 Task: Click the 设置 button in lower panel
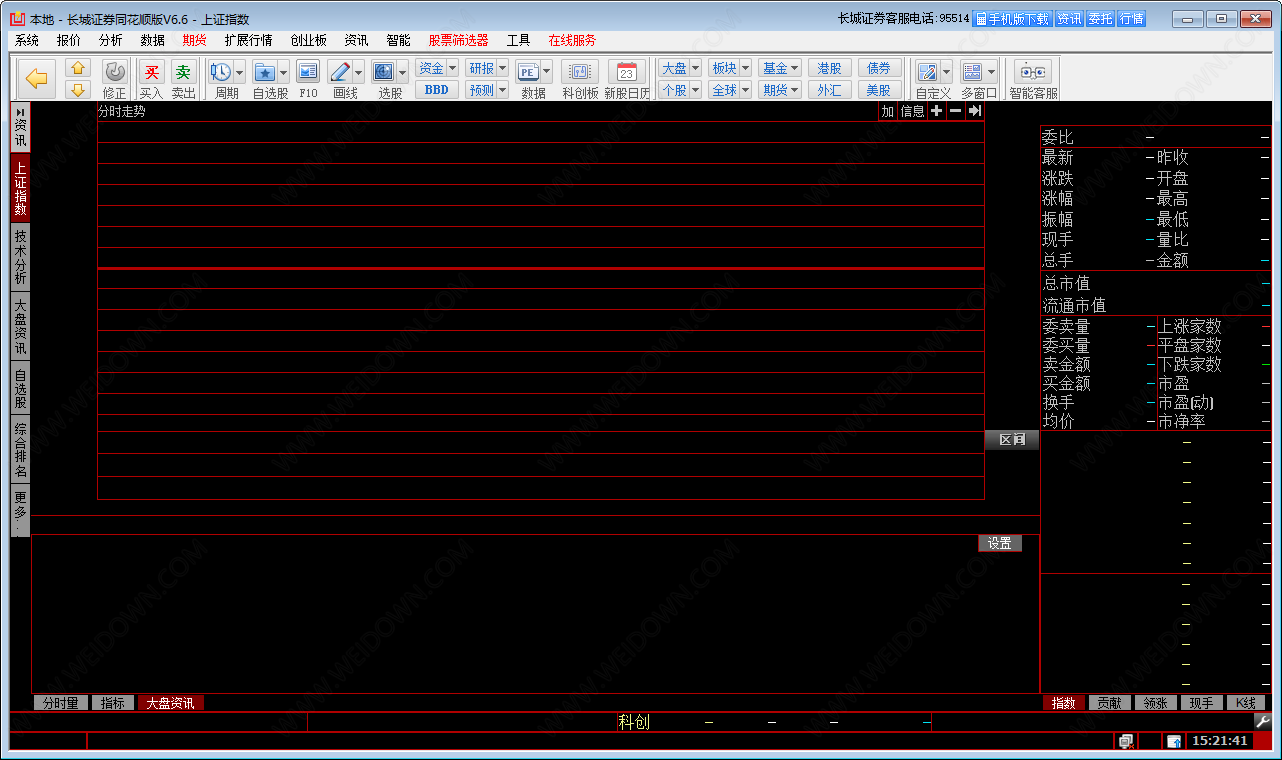[1000, 543]
